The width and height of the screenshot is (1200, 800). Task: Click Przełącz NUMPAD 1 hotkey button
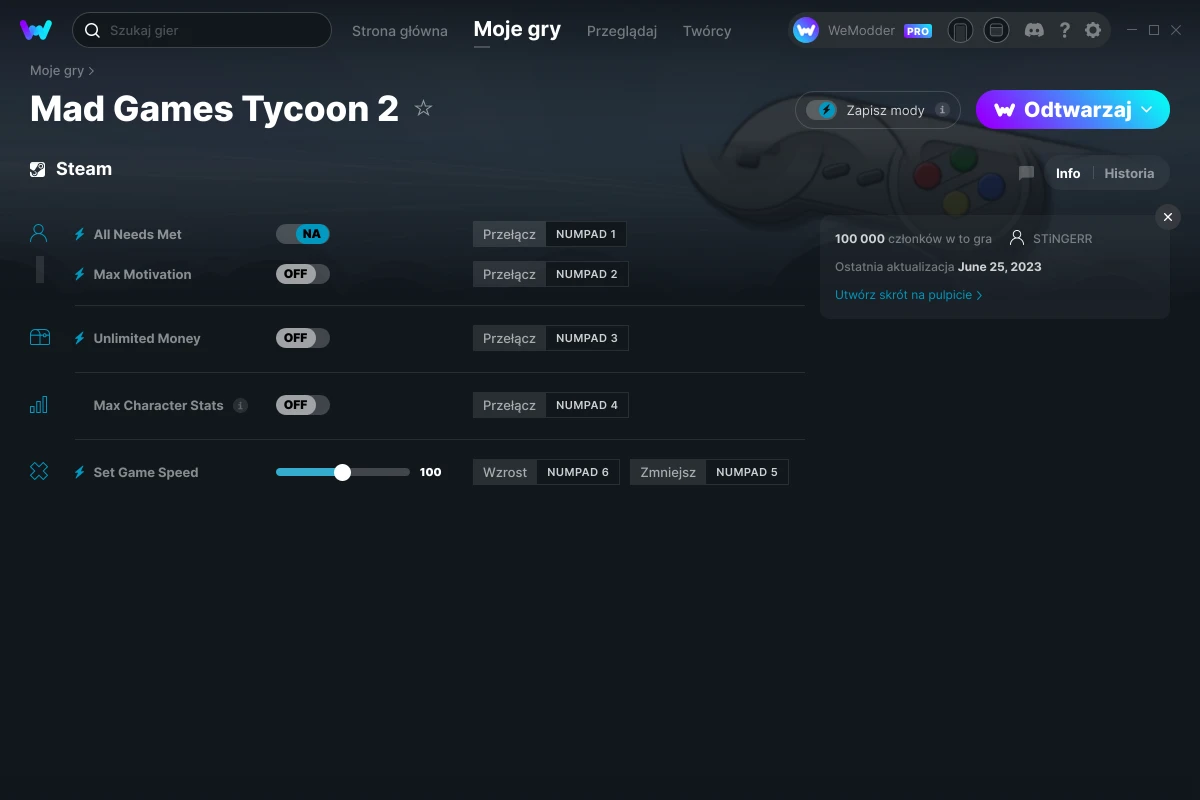(x=550, y=234)
